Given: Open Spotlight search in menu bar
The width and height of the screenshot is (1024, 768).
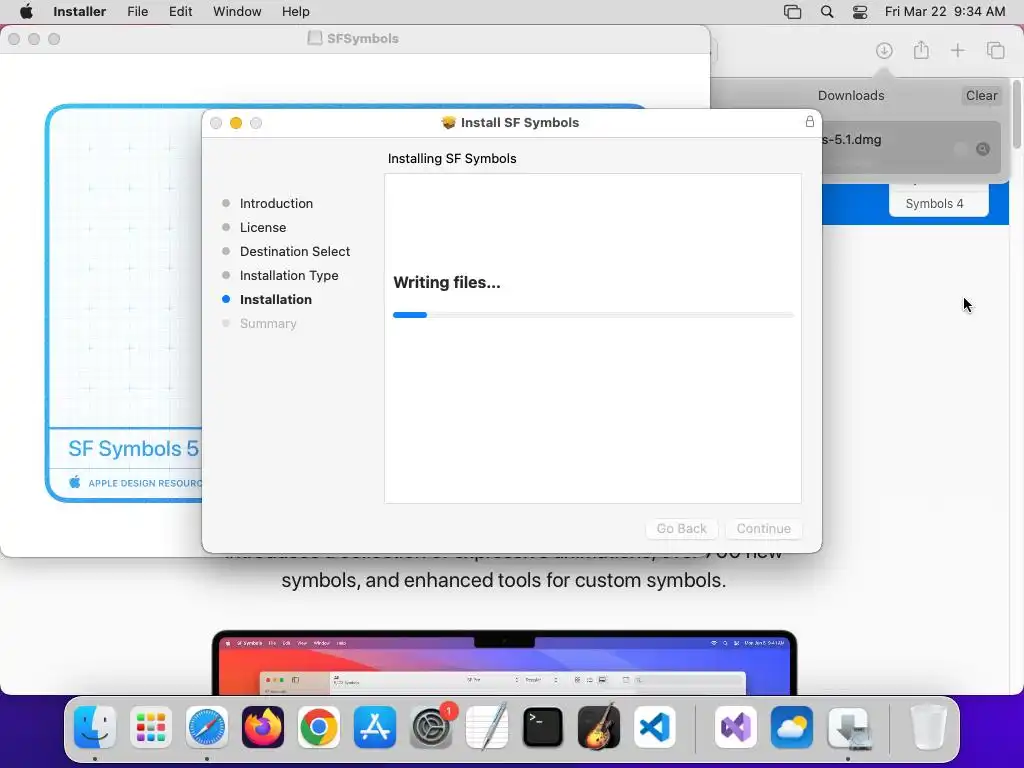Looking at the screenshot, I should [827, 12].
